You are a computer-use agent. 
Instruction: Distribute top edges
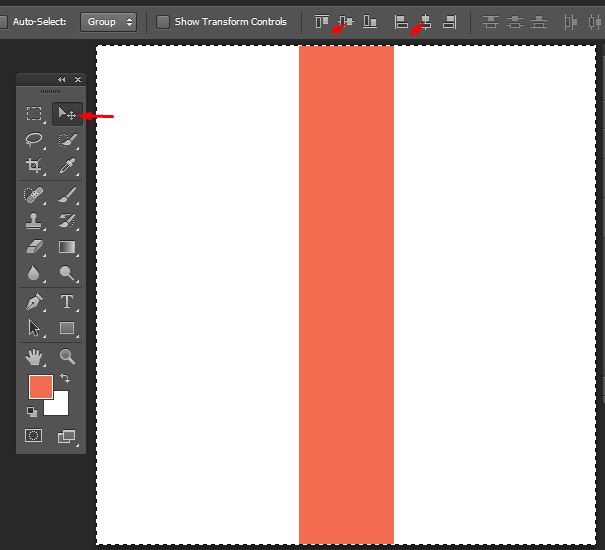click(x=491, y=22)
